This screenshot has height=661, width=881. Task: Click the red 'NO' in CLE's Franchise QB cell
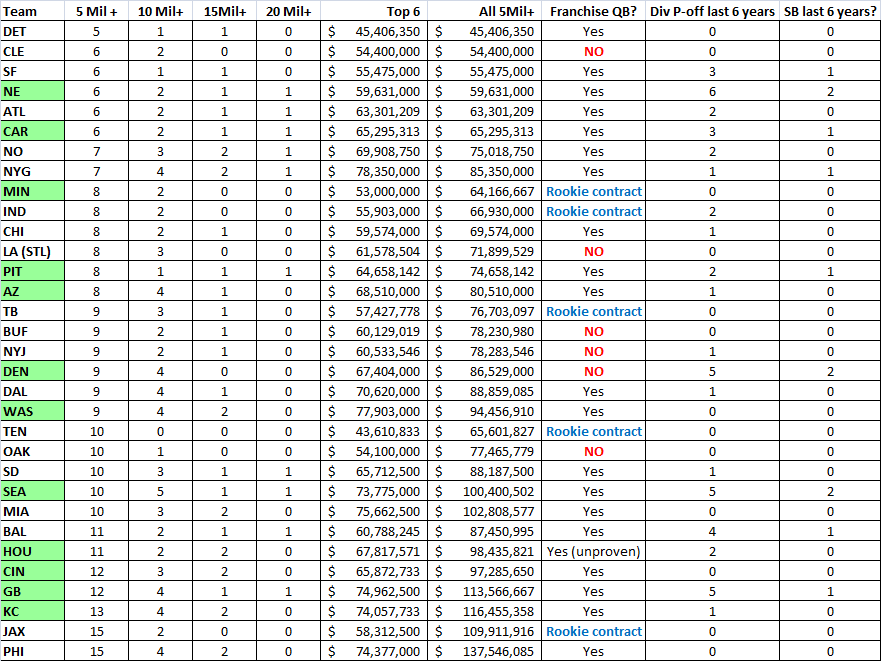pyautogui.click(x=593, y=52)
